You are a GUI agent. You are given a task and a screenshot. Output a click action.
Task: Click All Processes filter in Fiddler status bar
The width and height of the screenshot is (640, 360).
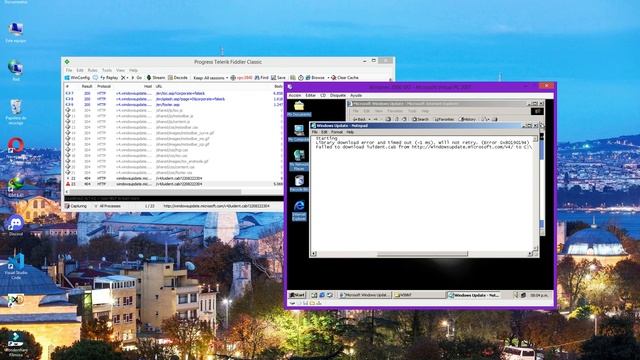(108, 206)
